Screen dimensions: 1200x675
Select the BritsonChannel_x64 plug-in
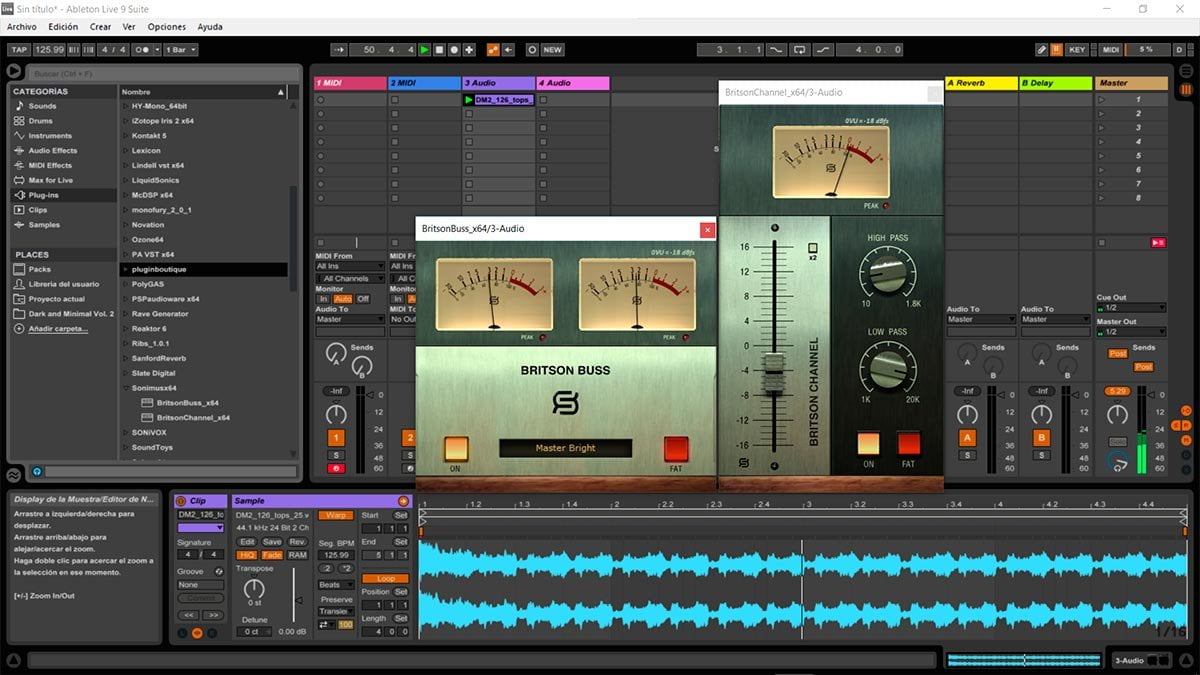pyautogui.click(x=192, y=417)
